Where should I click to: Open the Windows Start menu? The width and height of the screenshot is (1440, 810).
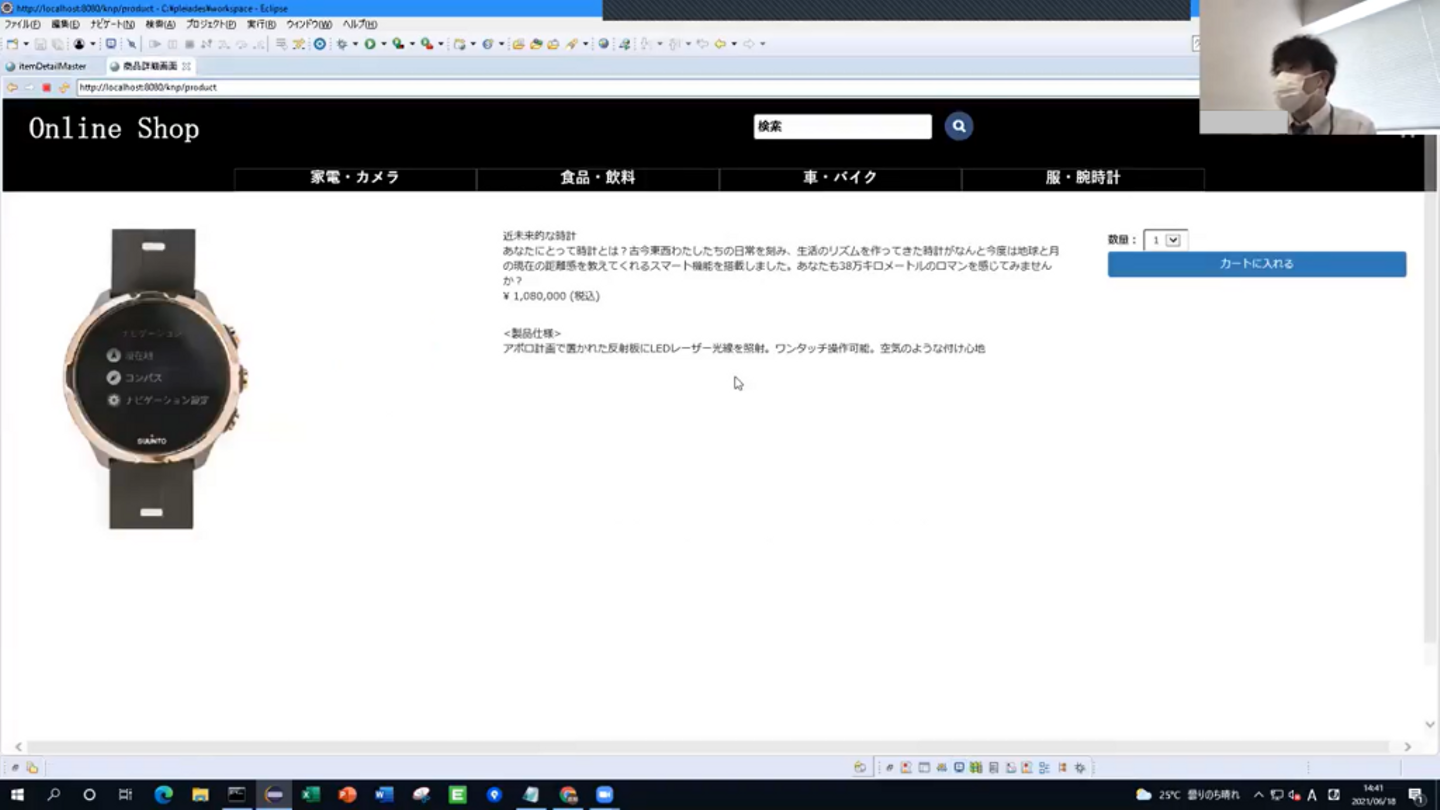click(17, 795)
